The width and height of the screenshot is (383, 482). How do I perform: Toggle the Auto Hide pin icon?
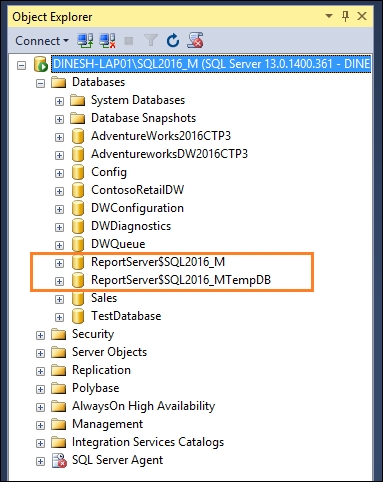(x=345, y=16)
